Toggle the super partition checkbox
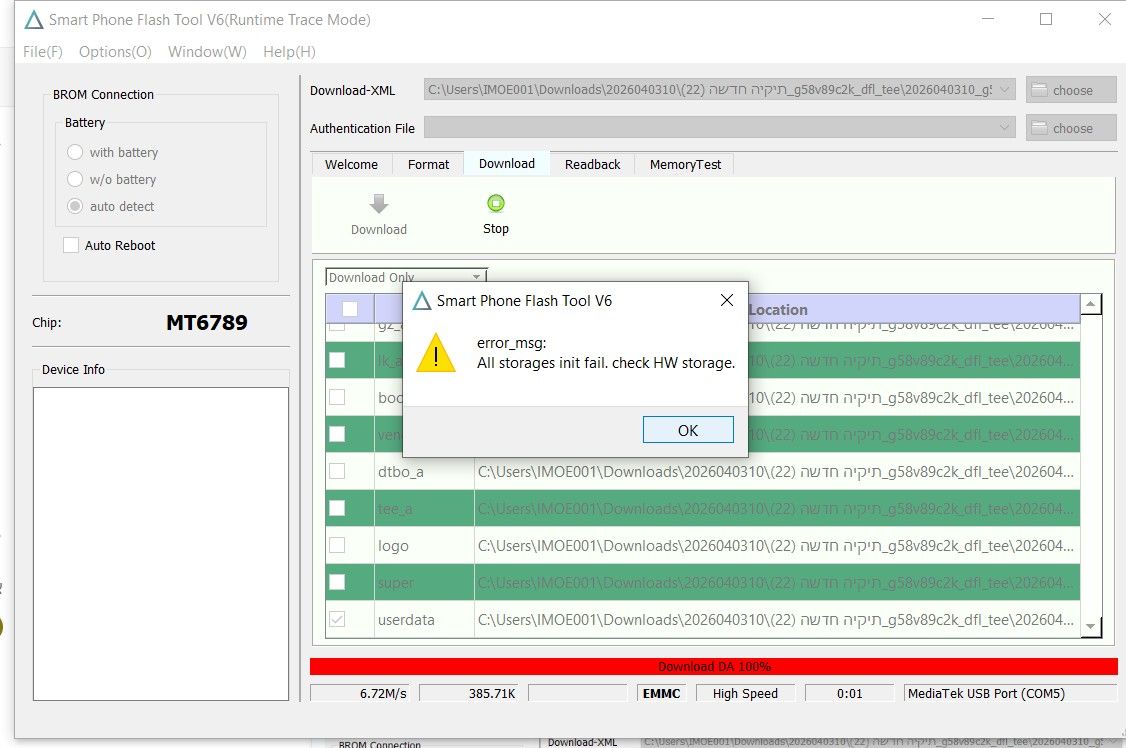Image resolution: width=1126 pixels, height=748 pixels. 337,581
